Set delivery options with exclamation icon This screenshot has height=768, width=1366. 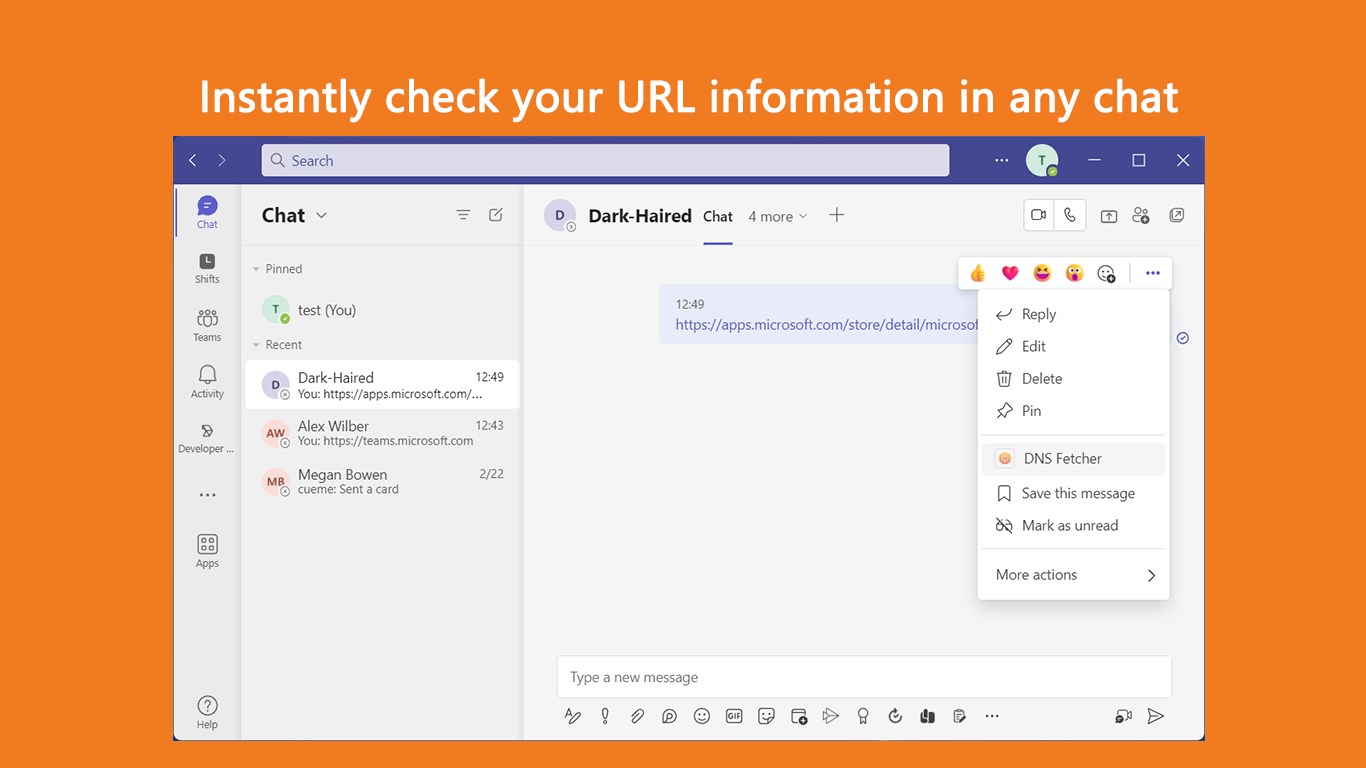[x=605, y=716]
